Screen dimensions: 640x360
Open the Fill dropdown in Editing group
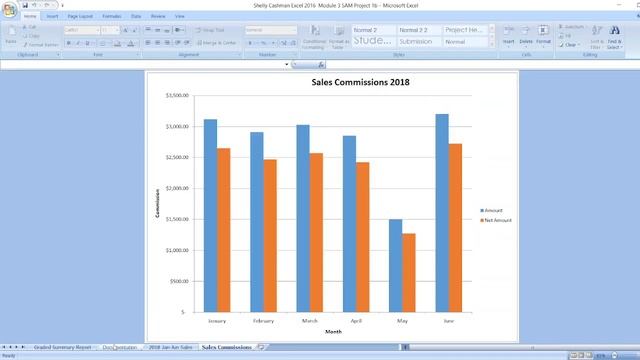click(x=565, y=36)
